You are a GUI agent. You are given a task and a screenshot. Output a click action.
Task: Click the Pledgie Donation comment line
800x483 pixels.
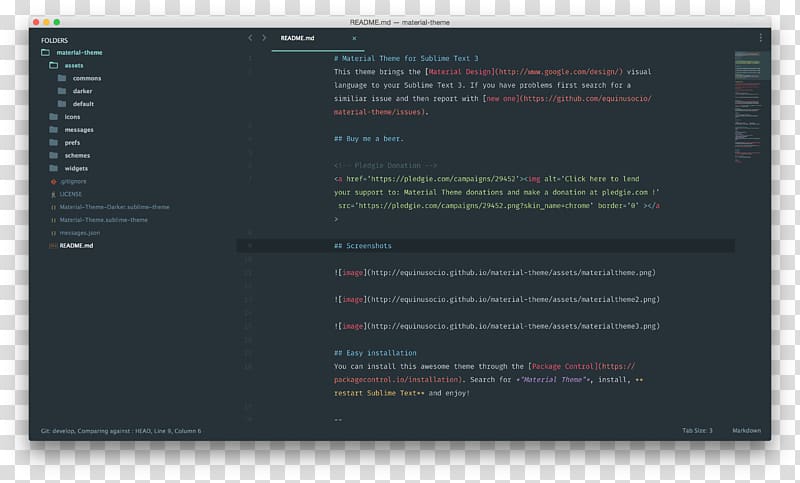[385, 165]
